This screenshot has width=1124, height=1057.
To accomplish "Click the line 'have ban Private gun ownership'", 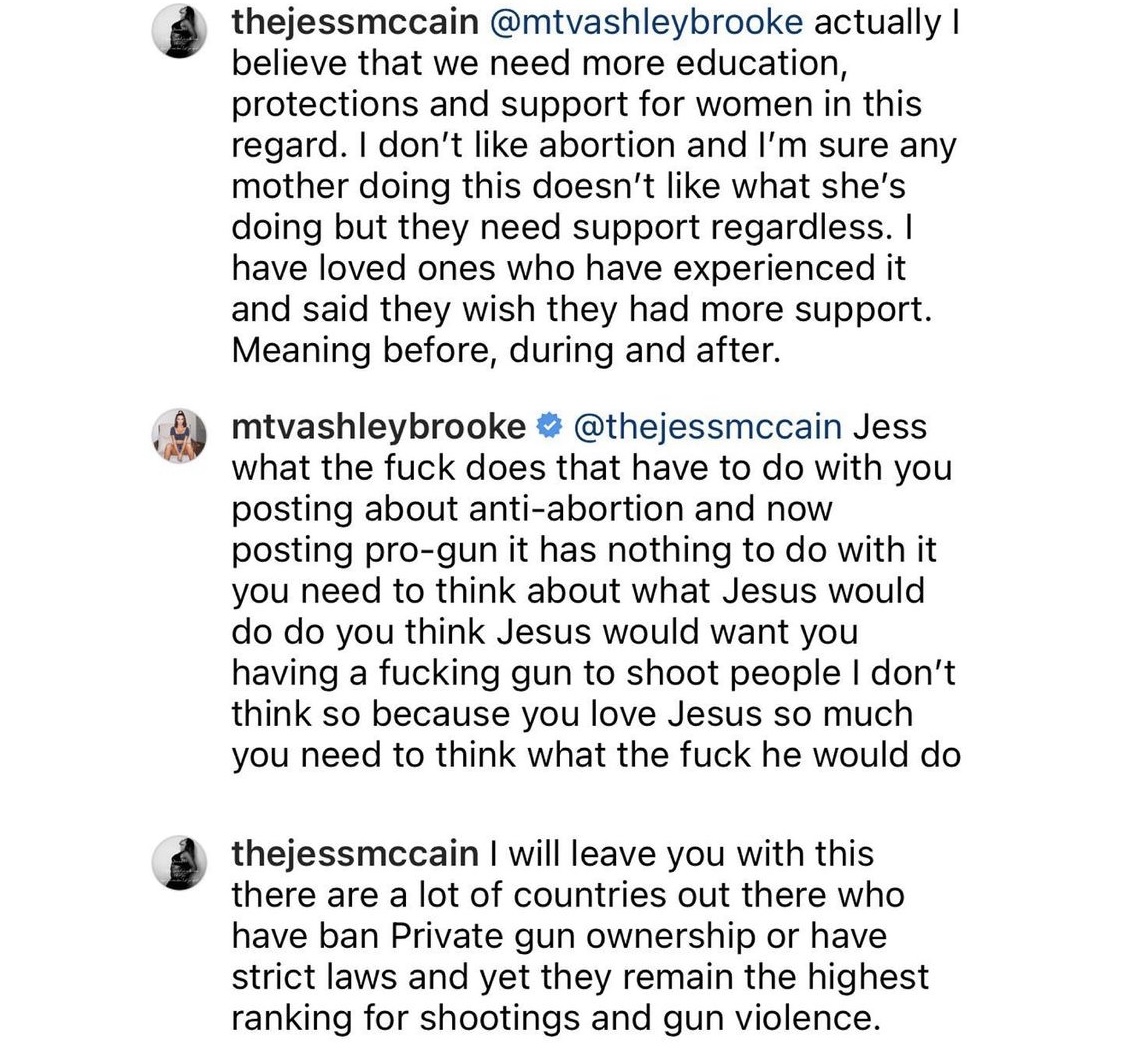I will (x=559, y=936).
